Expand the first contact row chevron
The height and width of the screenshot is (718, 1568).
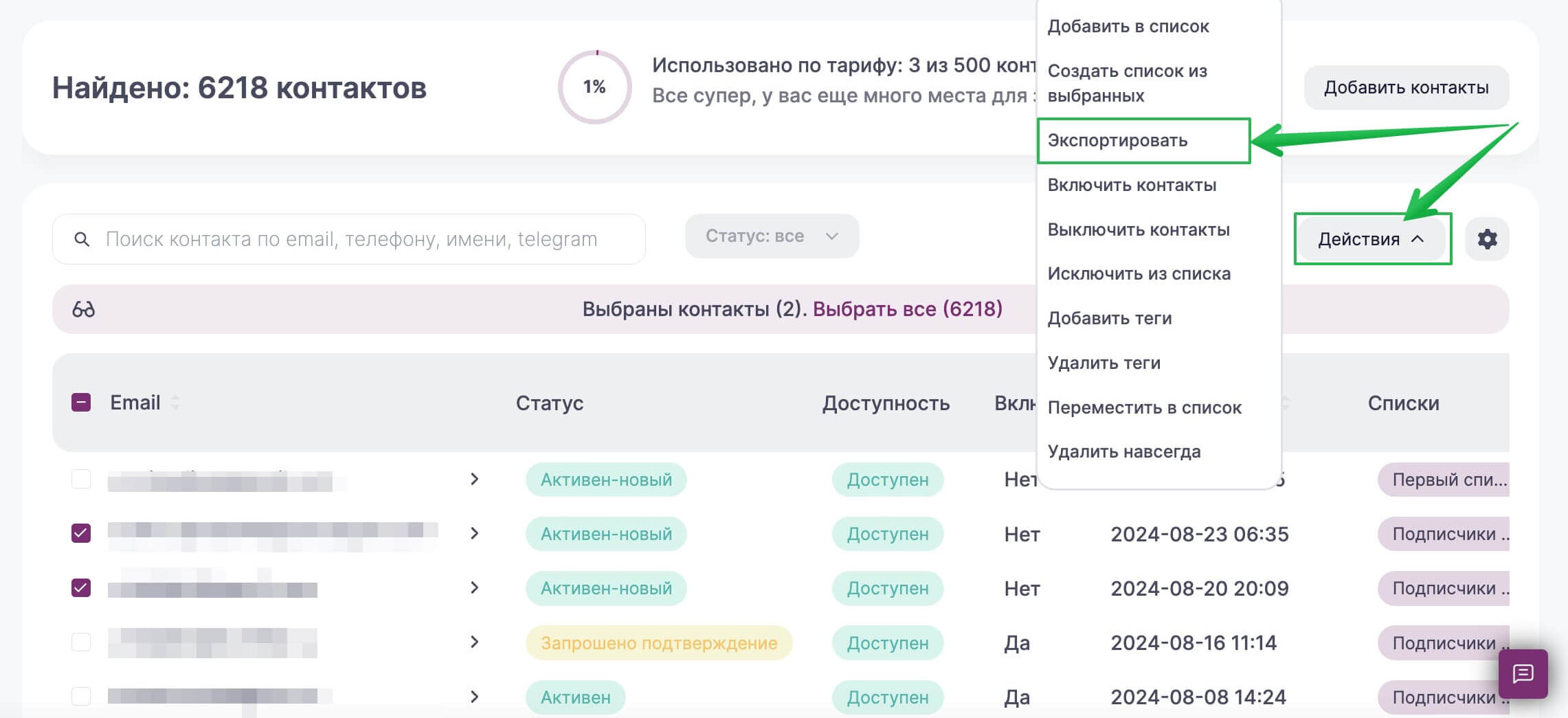[474, 479]
